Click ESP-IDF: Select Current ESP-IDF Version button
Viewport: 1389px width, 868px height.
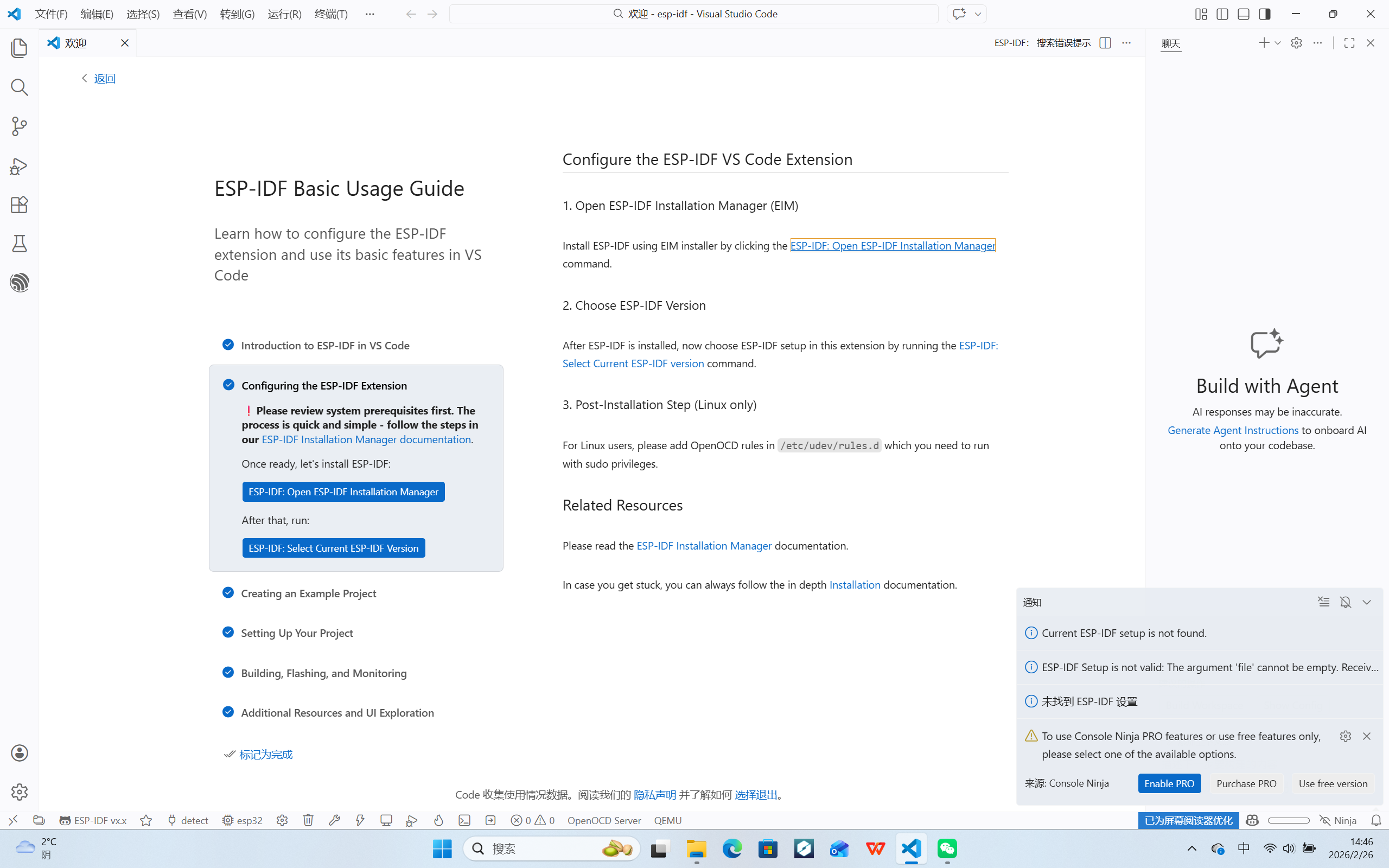(x=334, y=548)
